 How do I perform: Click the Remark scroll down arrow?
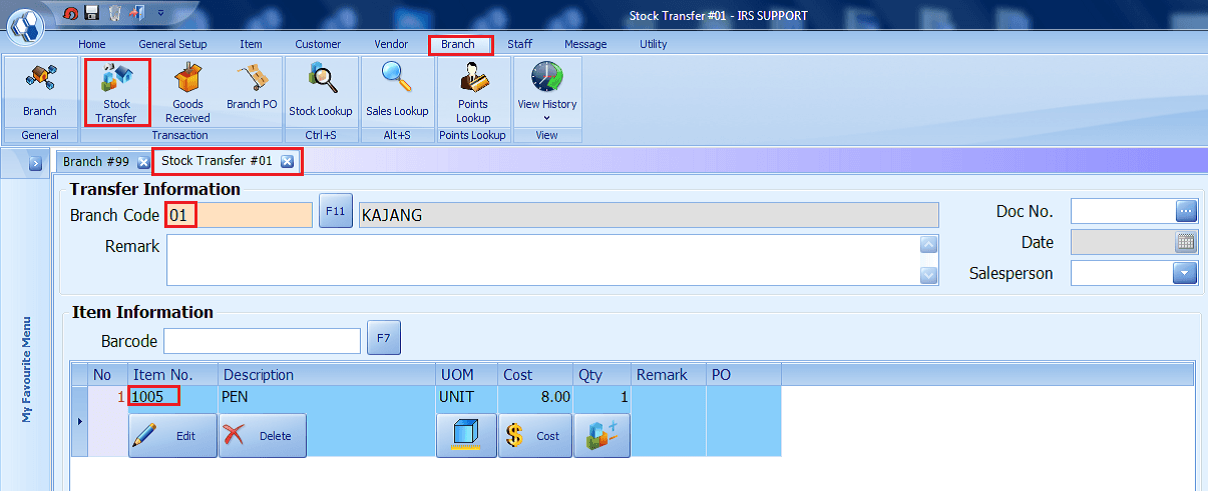point(929,276)
